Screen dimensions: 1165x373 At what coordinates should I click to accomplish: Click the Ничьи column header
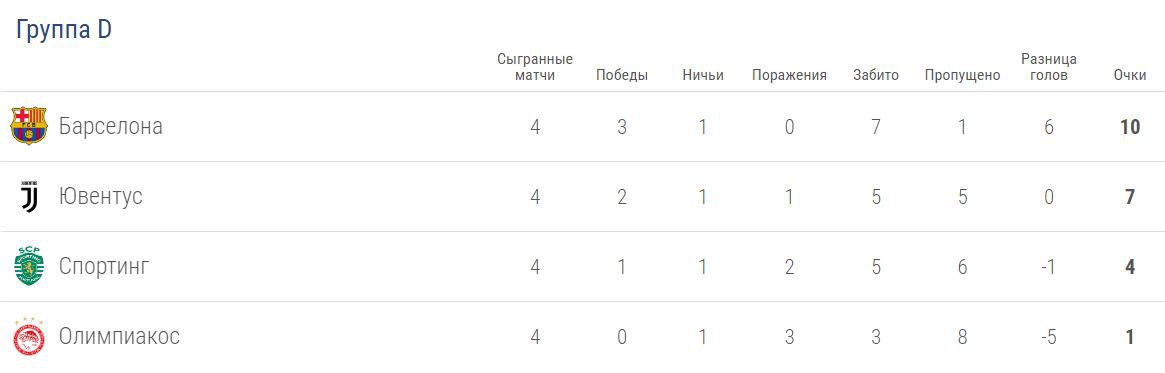click(703, 75)
